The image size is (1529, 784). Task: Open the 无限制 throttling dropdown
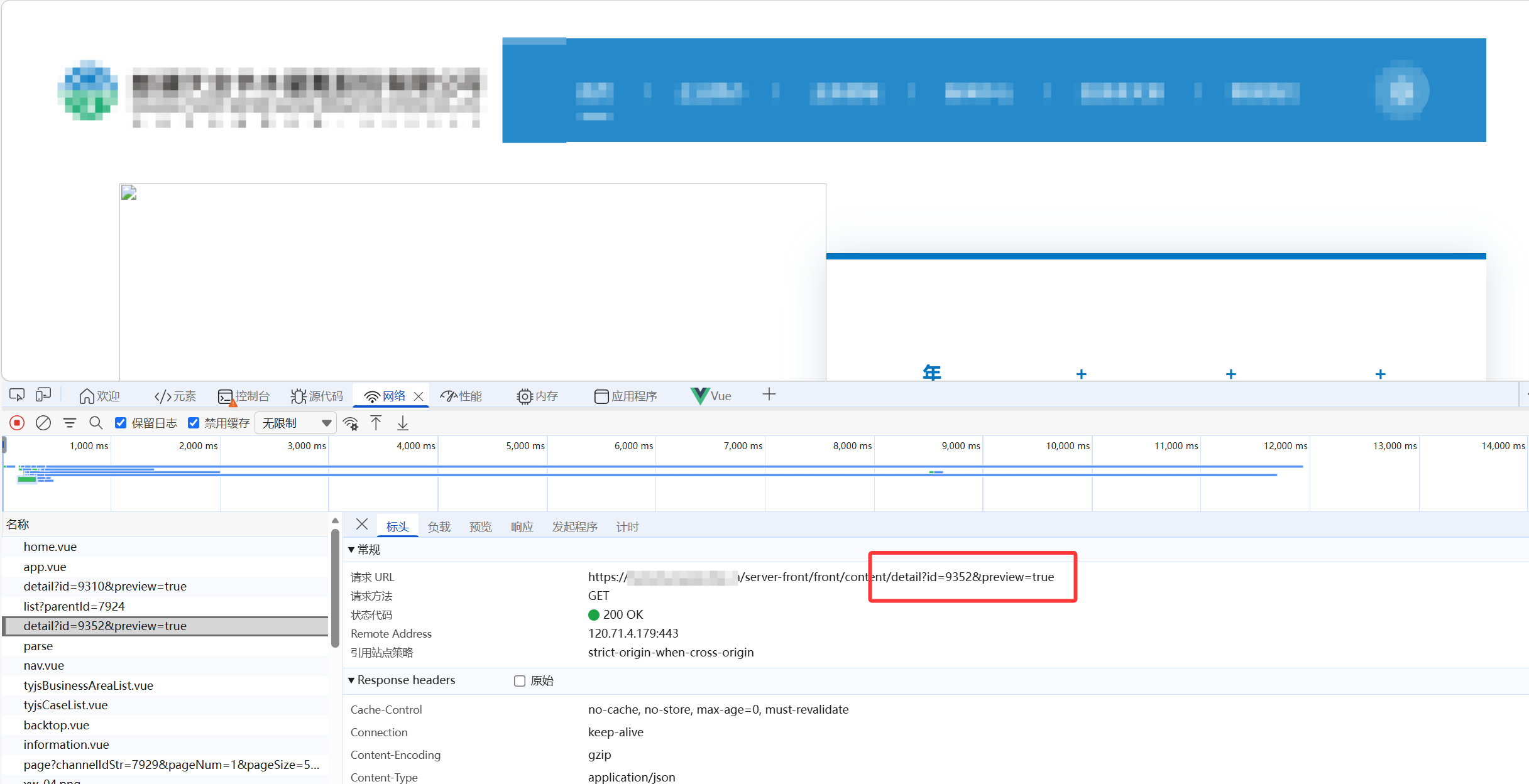click(x=295, y=423)
